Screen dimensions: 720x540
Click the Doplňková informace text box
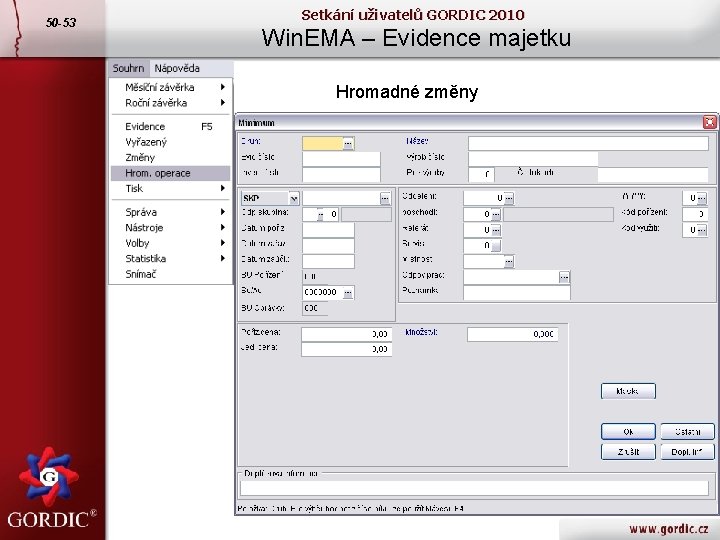(474, 488)
